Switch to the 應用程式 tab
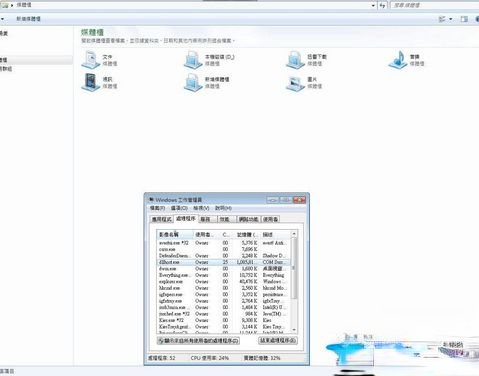Viewport: 479px width, 376px height. 161,219
